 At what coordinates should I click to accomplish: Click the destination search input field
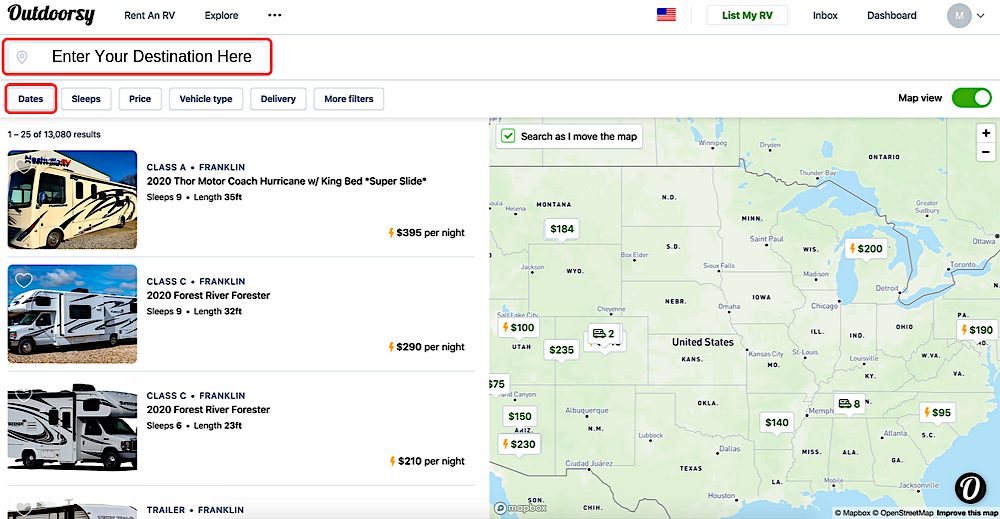pyautogui.click(x=150, y=57)
